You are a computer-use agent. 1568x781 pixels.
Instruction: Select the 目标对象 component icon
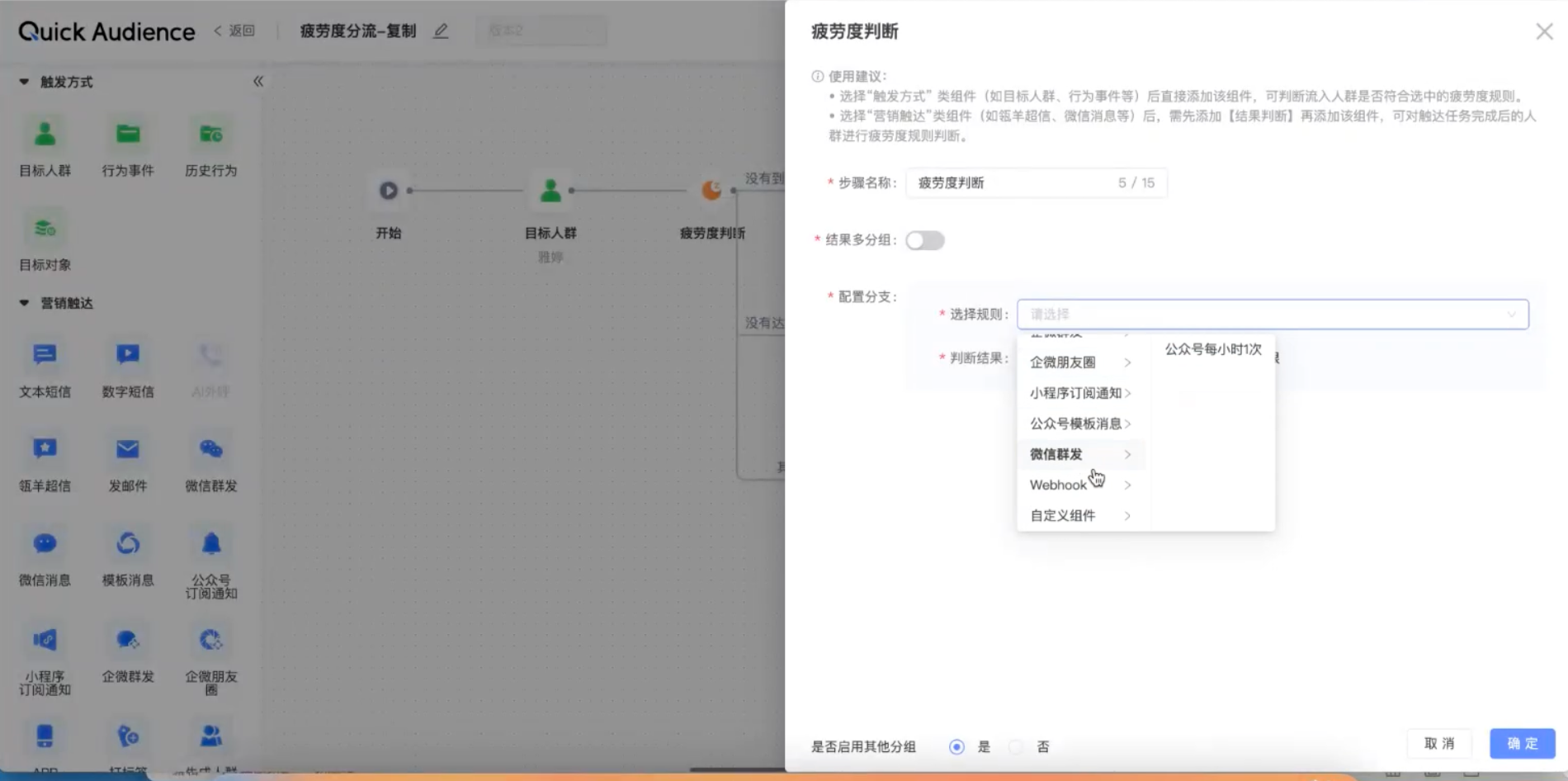coord(45,228)
